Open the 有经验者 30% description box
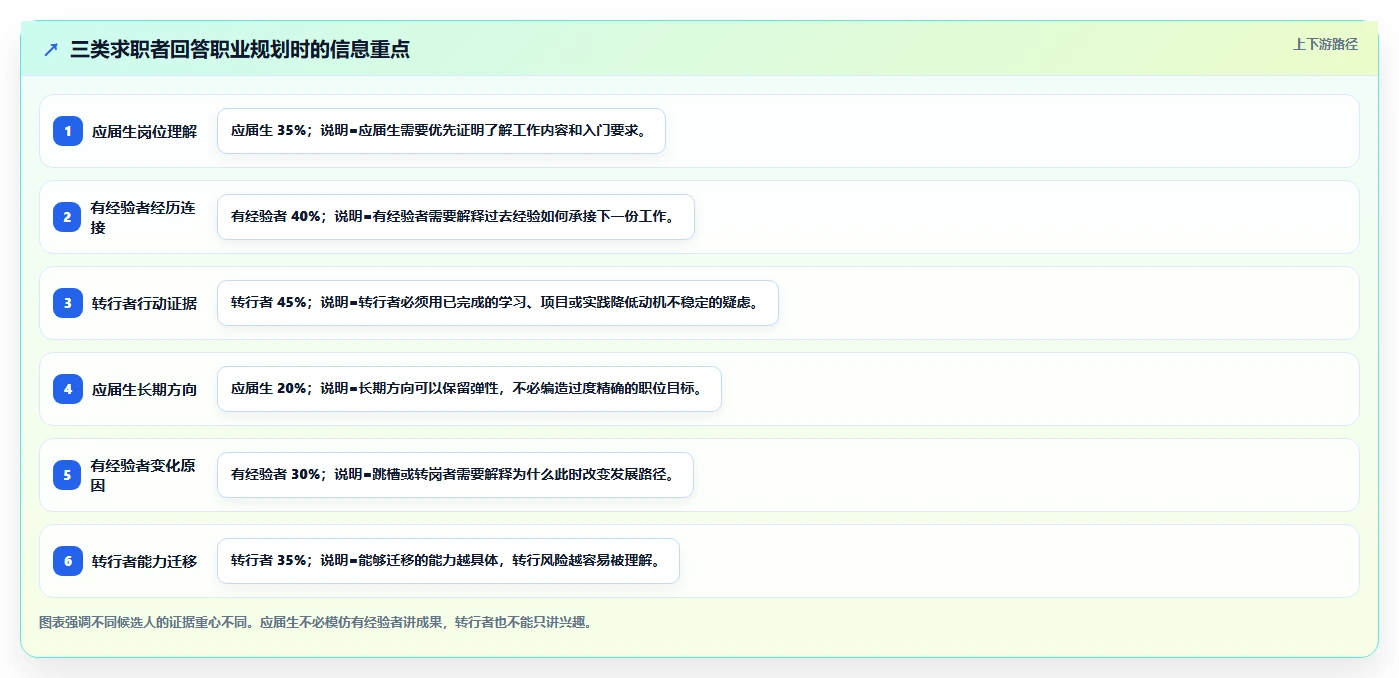 coord(455,475)
